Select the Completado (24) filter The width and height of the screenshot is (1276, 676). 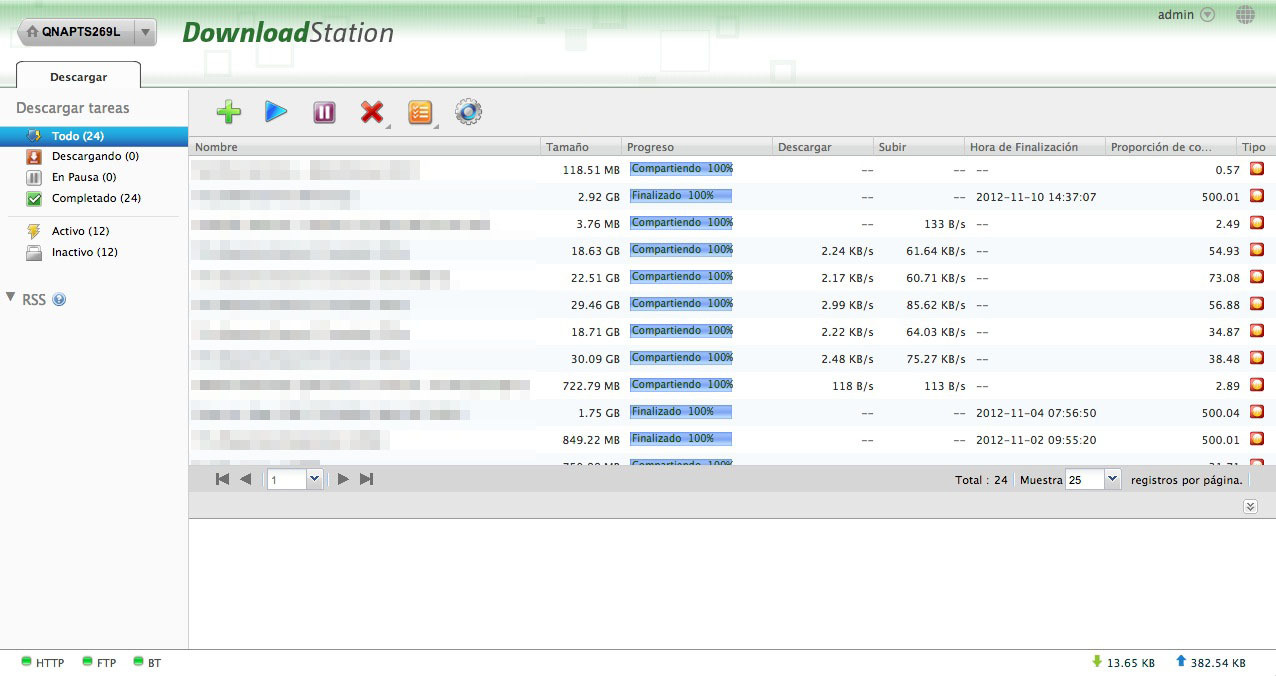[94, 198]
